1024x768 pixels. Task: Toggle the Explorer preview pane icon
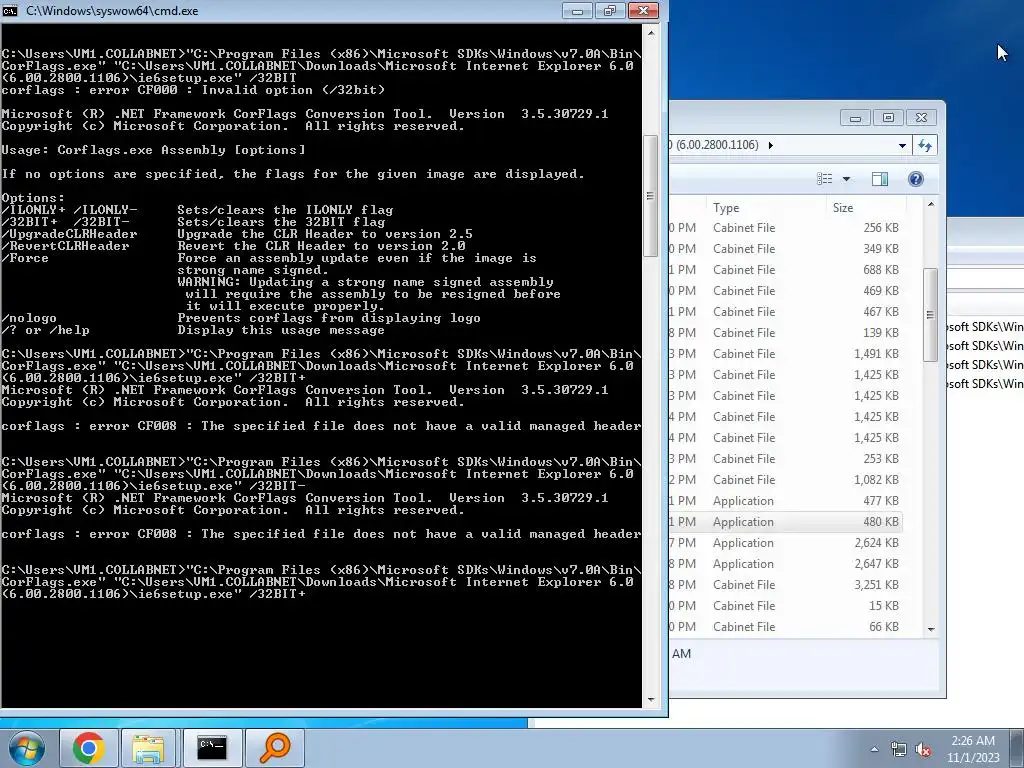880,179
